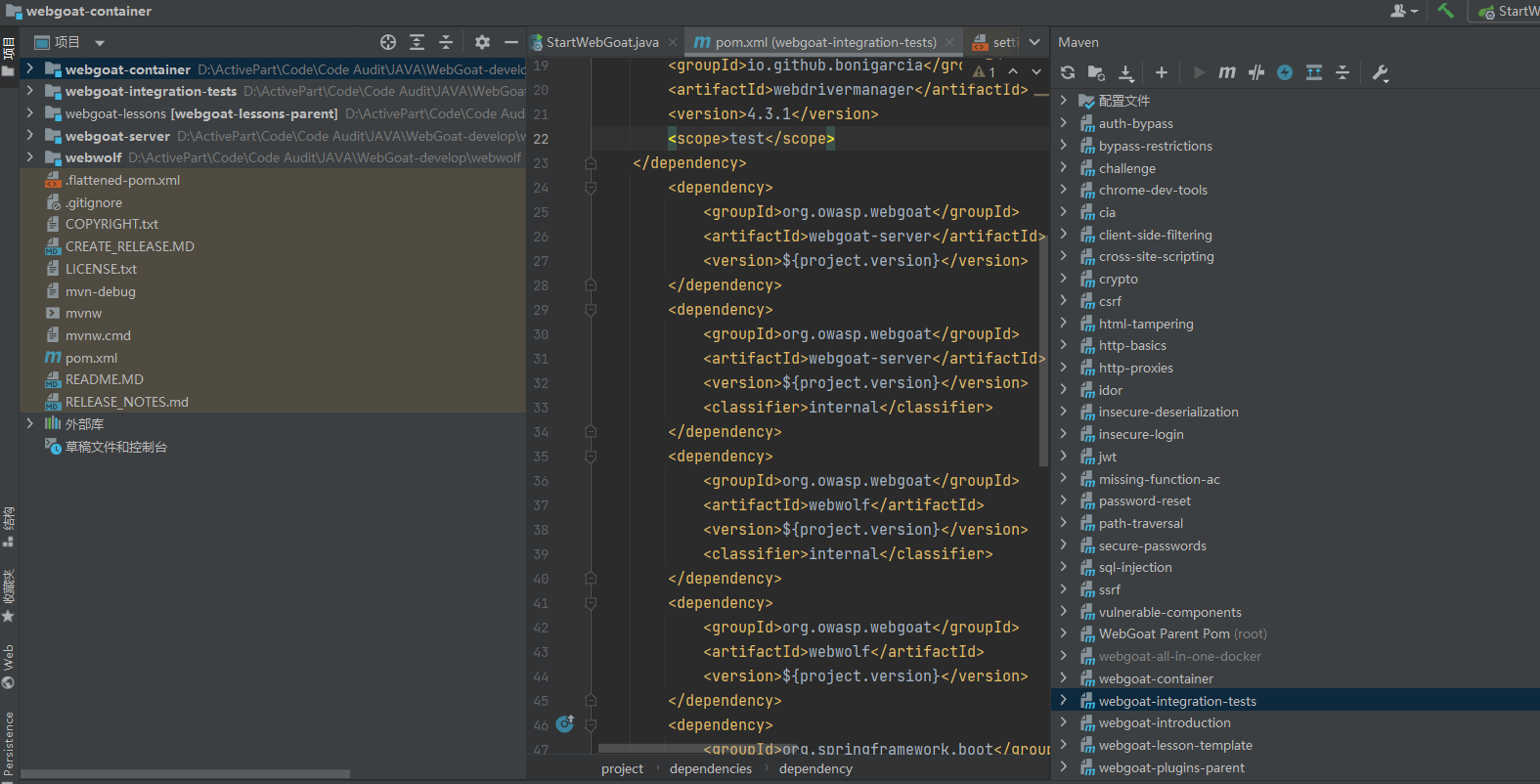Open 收藏夹 Favorites tool window stripe
1540x784 pixels.
click(x=9, y=596)
